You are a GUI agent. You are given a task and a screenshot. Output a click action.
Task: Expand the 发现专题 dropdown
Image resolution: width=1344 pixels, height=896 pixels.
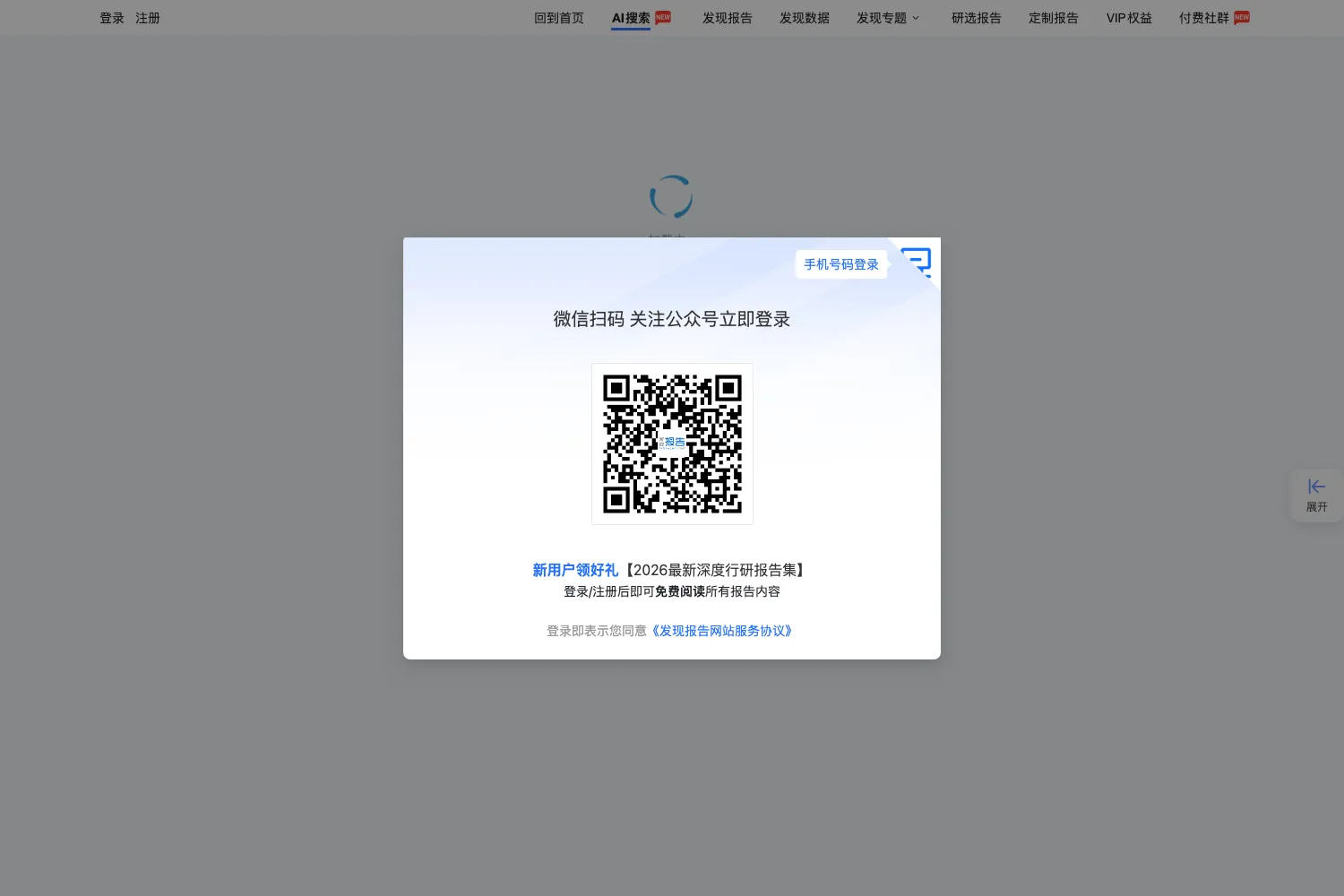pos(888,18)
